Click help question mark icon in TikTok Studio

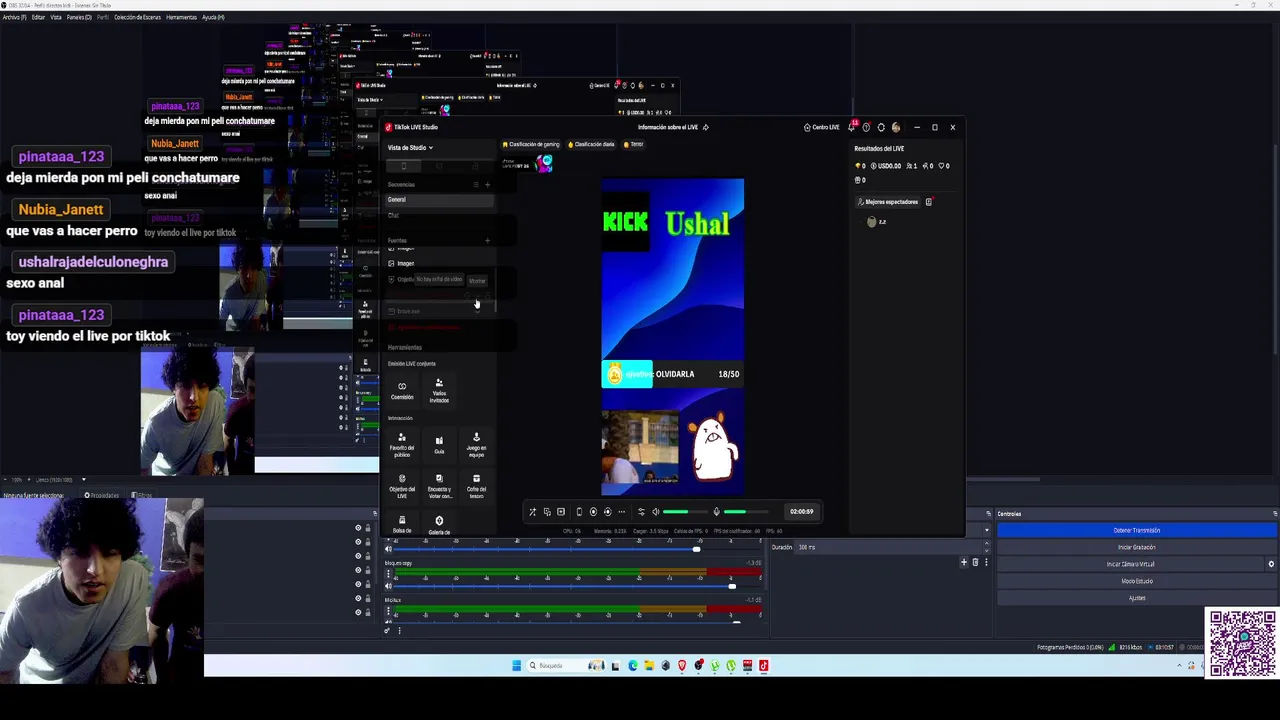click(x=866, y=127)
